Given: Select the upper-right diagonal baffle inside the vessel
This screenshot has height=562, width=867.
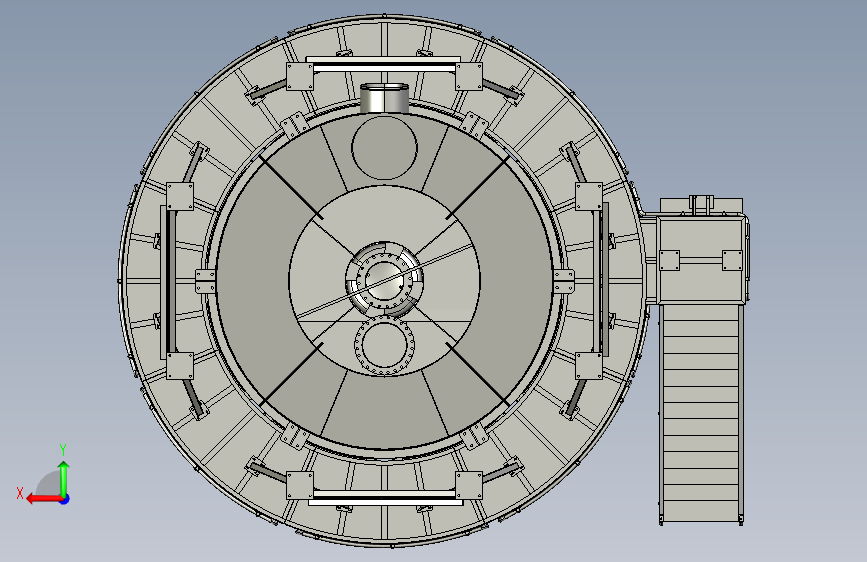Looking at the screenshot, I should pos(478,187).
